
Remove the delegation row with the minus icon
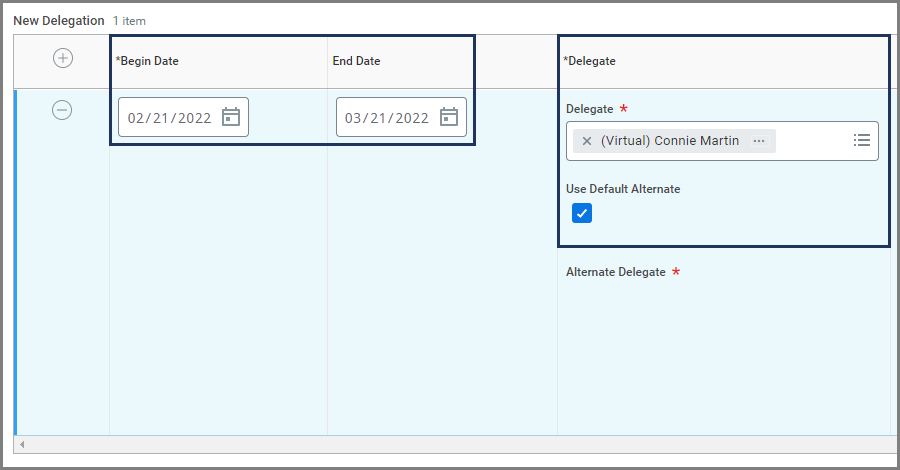[x=62, y=110]
